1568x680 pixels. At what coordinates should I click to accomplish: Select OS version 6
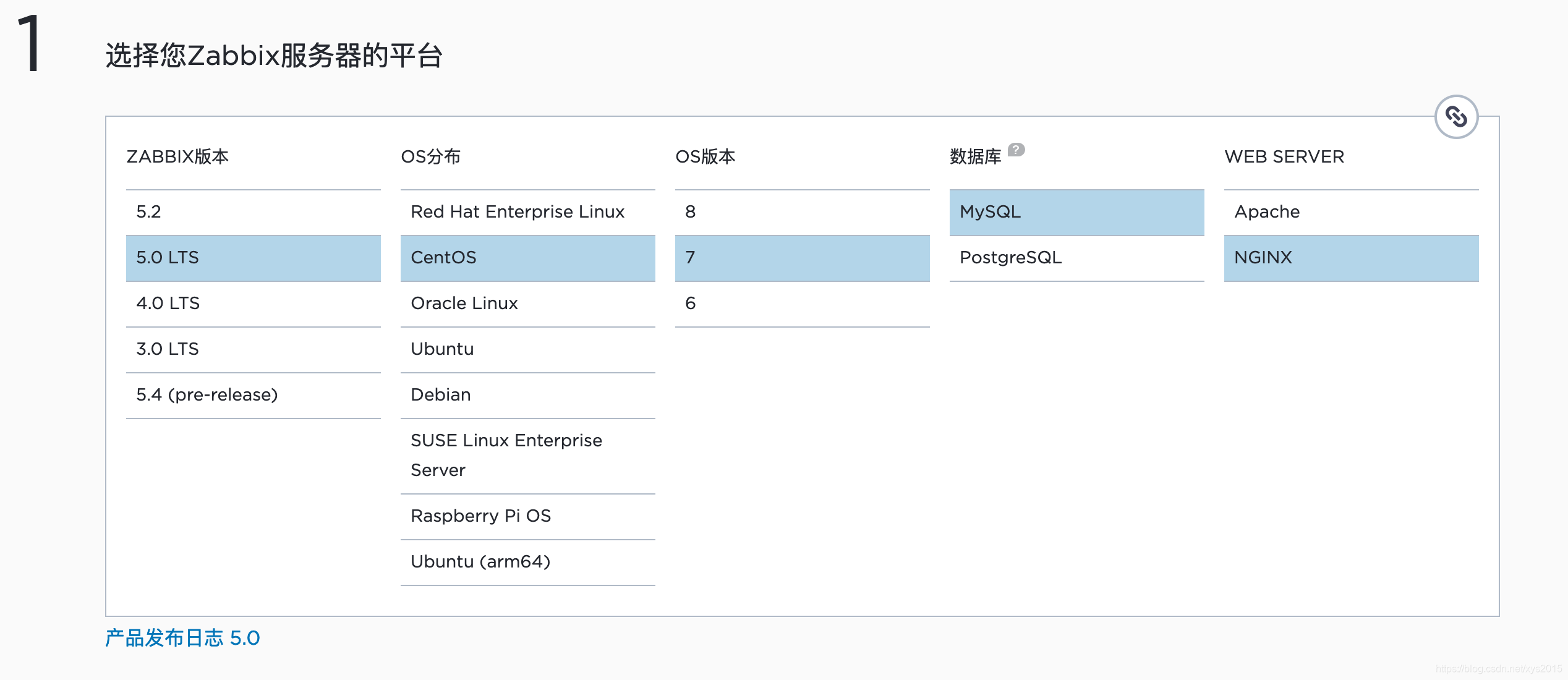[803, 304]
